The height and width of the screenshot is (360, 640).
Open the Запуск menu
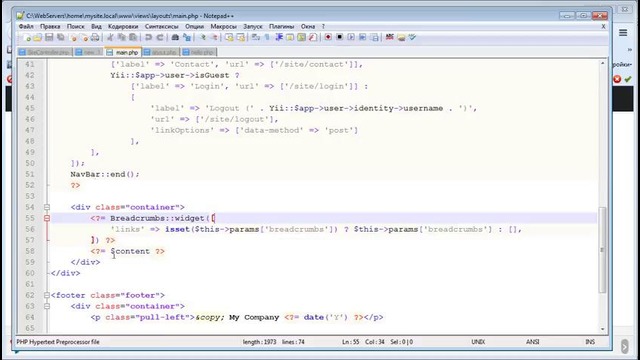pos(253,27)
